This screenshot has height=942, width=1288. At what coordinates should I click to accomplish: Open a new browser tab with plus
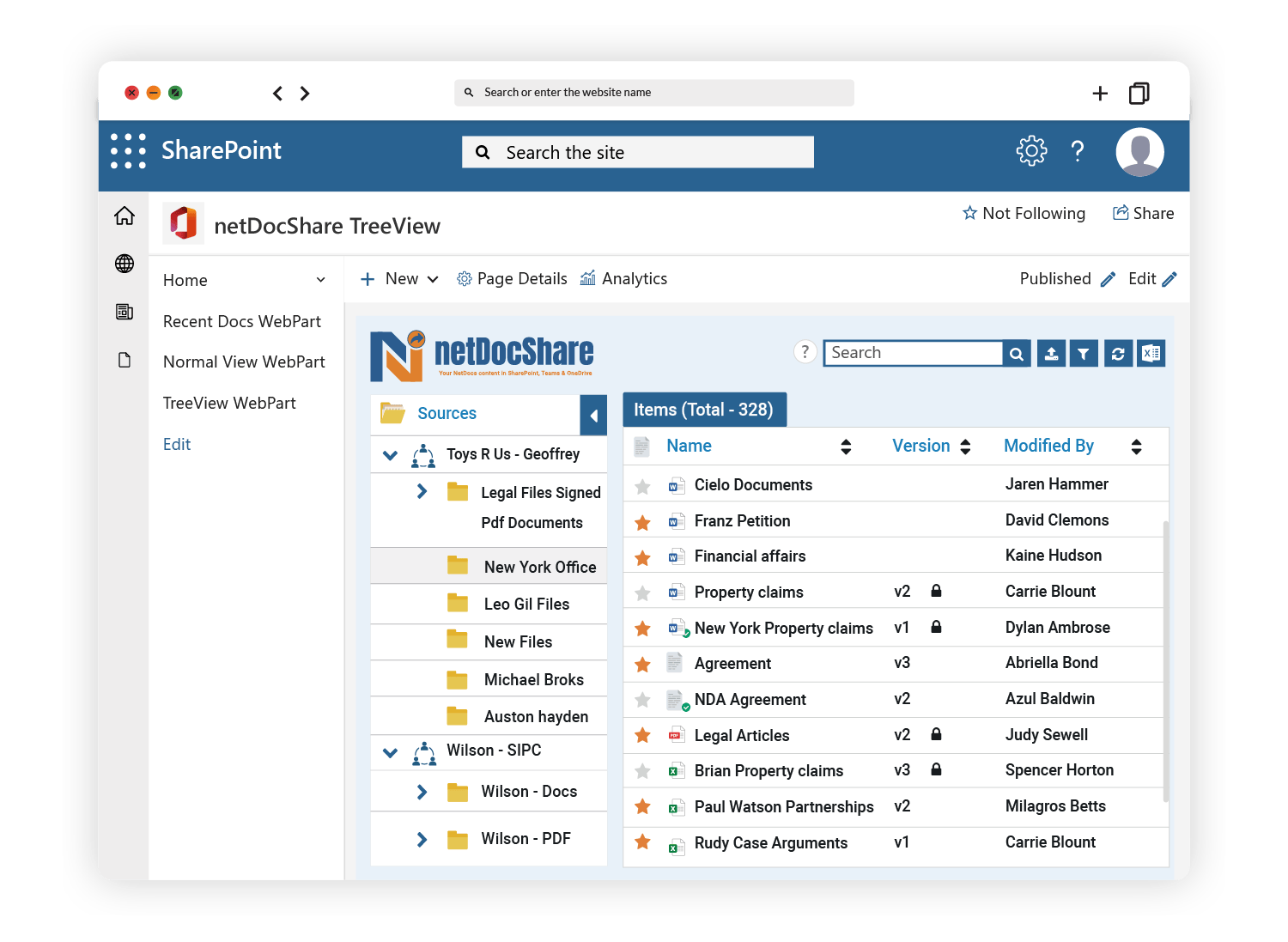[x=1100, y=93]
